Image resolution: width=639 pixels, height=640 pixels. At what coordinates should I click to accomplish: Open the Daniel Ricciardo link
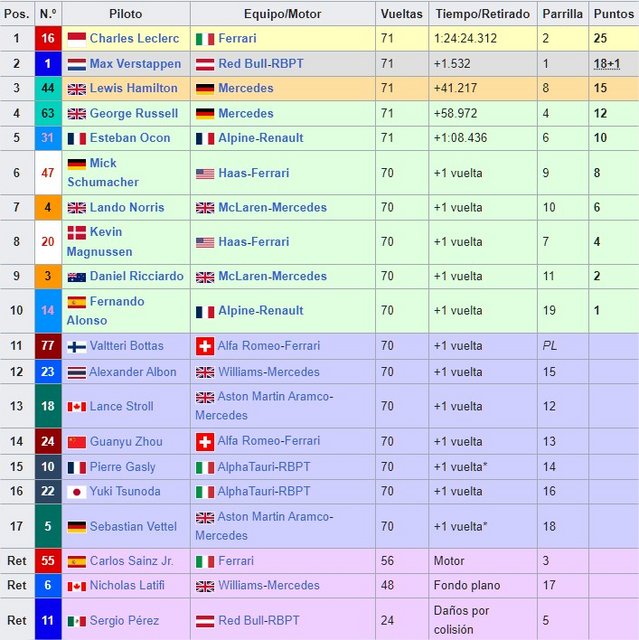137,276
